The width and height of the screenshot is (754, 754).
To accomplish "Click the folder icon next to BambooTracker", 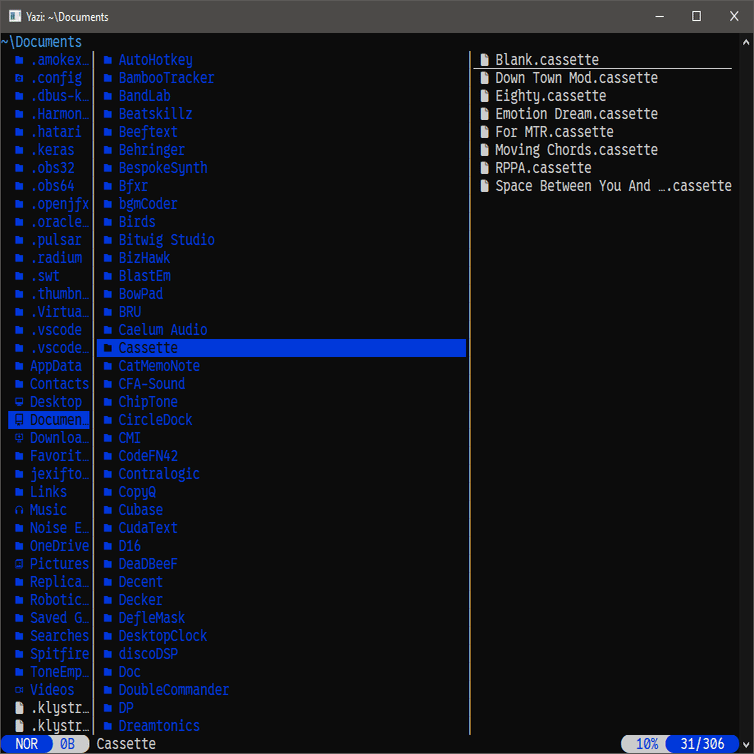I will (108, 78).
